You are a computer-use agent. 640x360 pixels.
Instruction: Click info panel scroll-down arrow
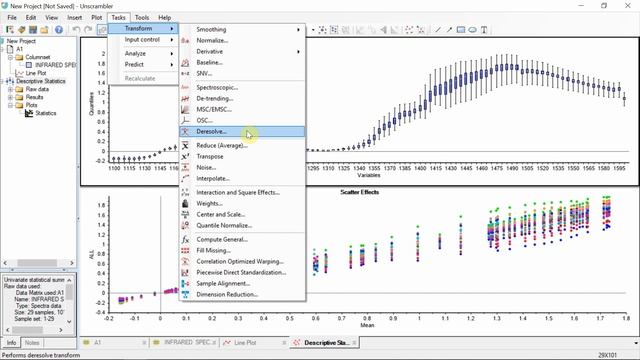click(x=69, y=322)
